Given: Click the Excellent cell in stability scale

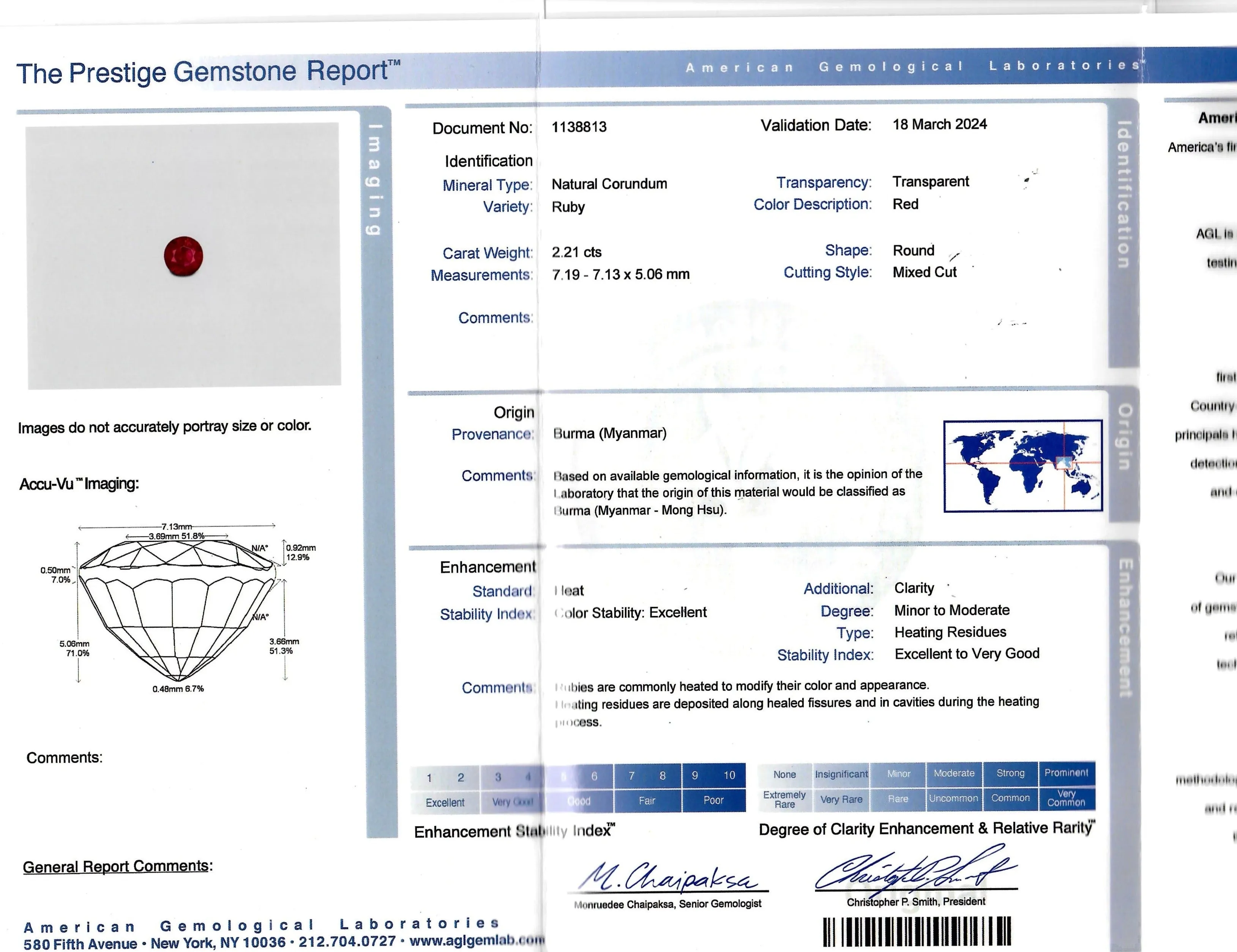Looking at the screenshot, I should click(x=445, y=802).
